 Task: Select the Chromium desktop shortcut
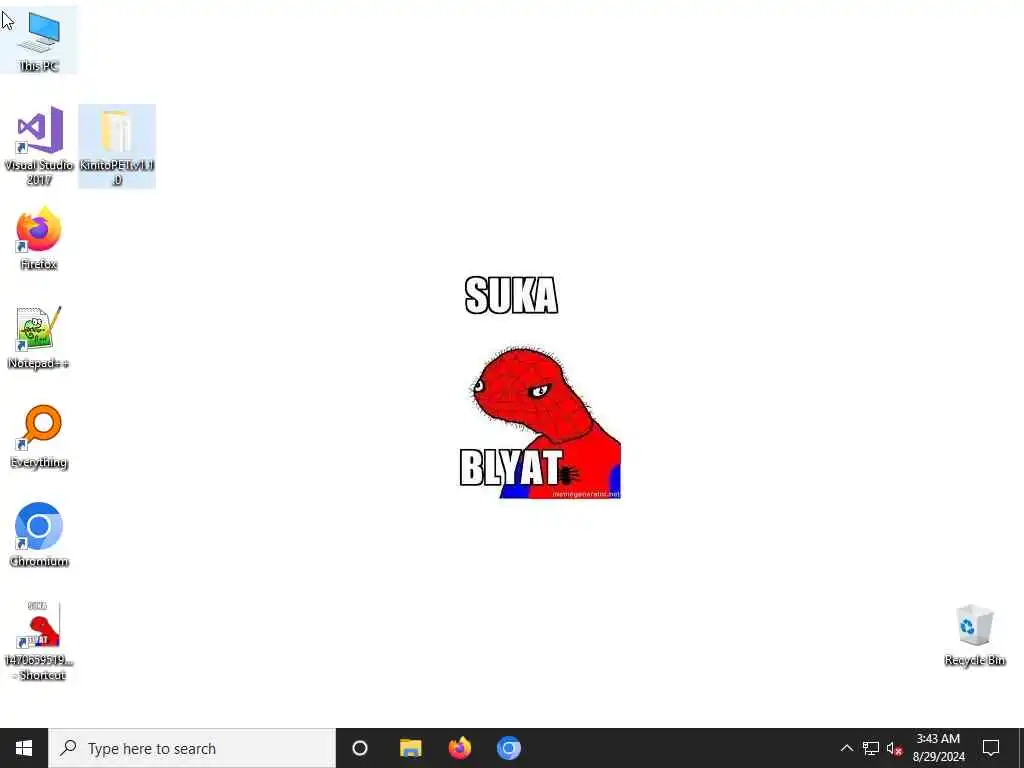(x=39, y=536)
